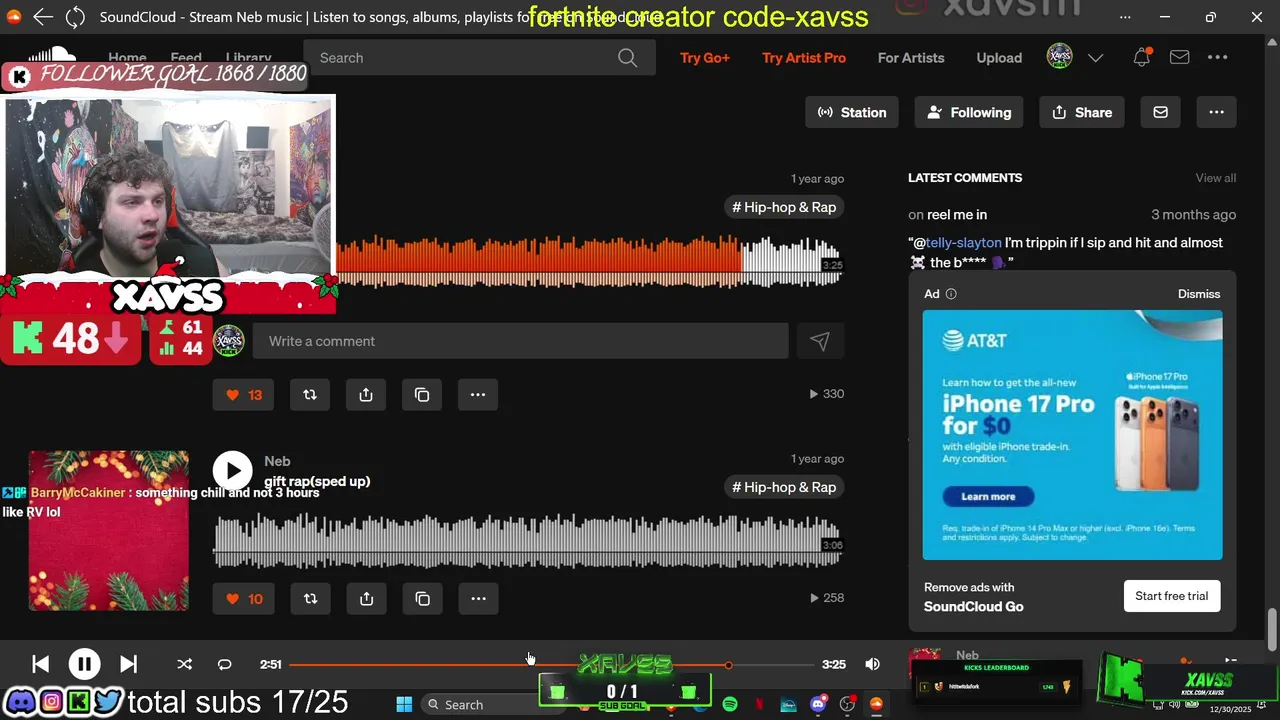Mute the player volume
This screenshot has width=1280, height=720.
872,664
